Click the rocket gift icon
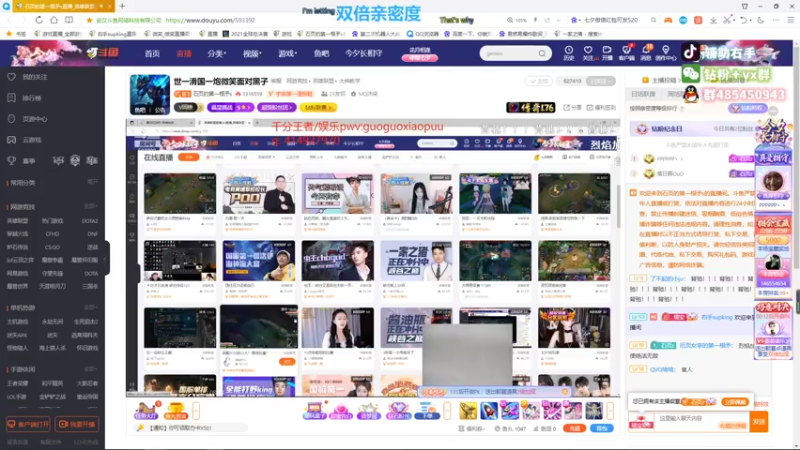 pyautogui.click(x=489, y=411)
